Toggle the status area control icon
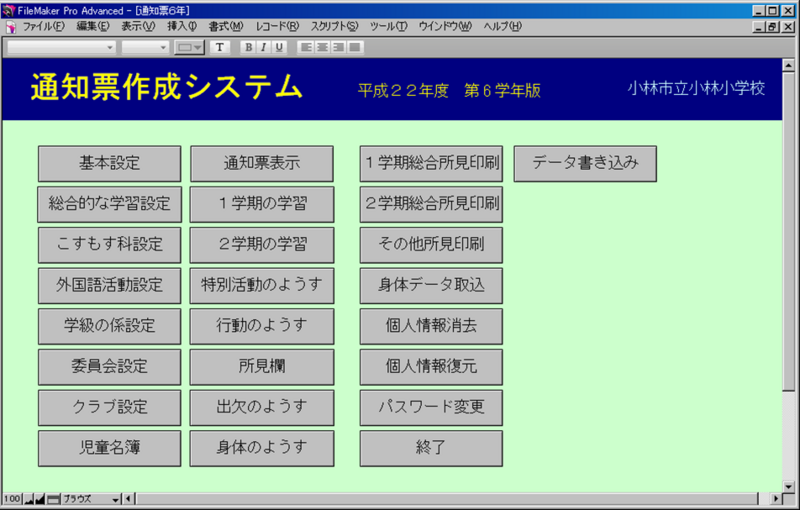The image size is (800, 510). (54, 498)
